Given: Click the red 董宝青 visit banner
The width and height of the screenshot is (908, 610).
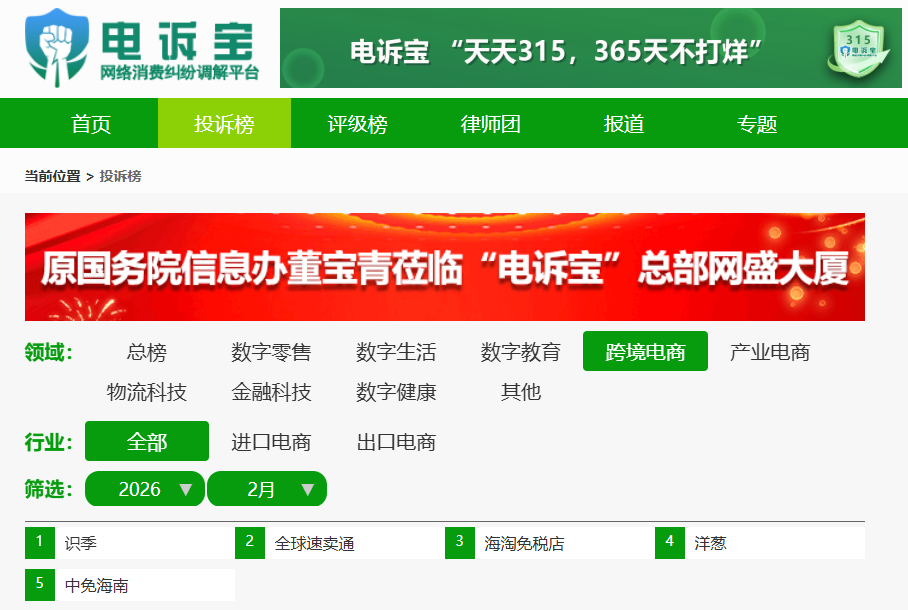Looking at the screenshot, I should point(444,267).
